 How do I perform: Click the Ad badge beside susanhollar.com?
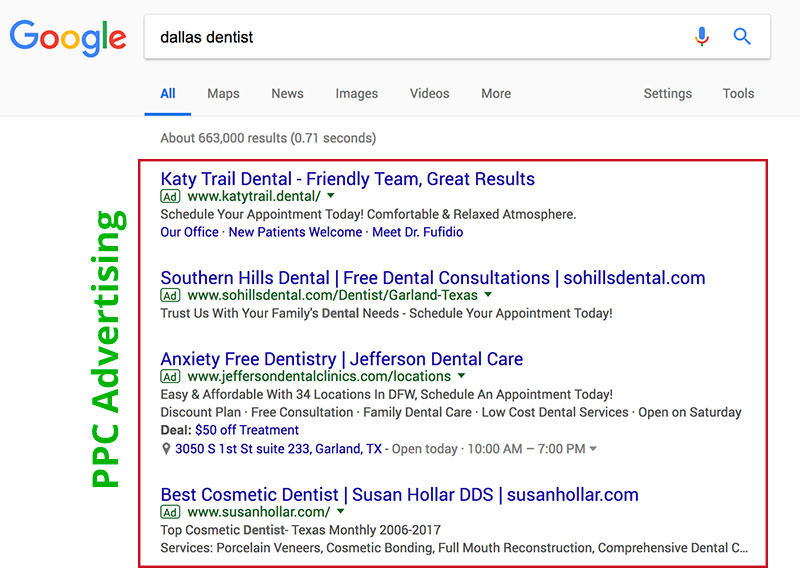pyautogui.click(x=170, y=512)
